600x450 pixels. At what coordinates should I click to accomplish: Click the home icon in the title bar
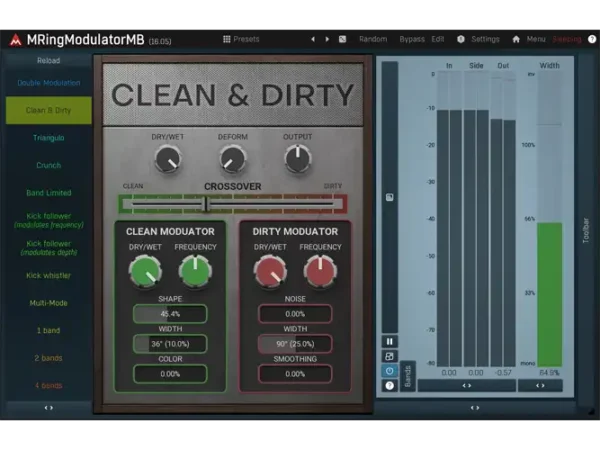pyautogui.click(x=516, y=39)
